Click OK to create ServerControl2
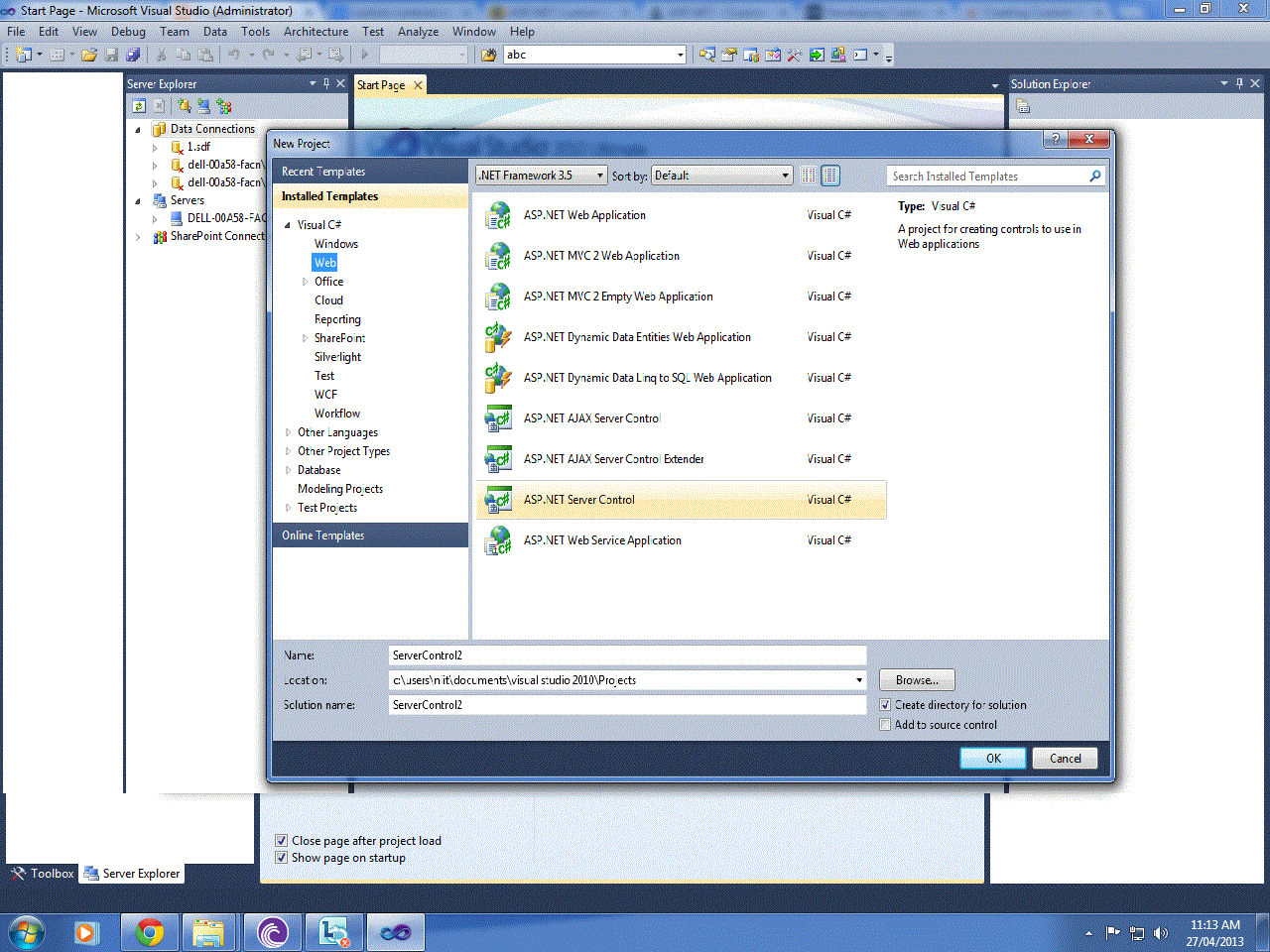Viewport: 1270px width, 952px height. click(992, 758)
